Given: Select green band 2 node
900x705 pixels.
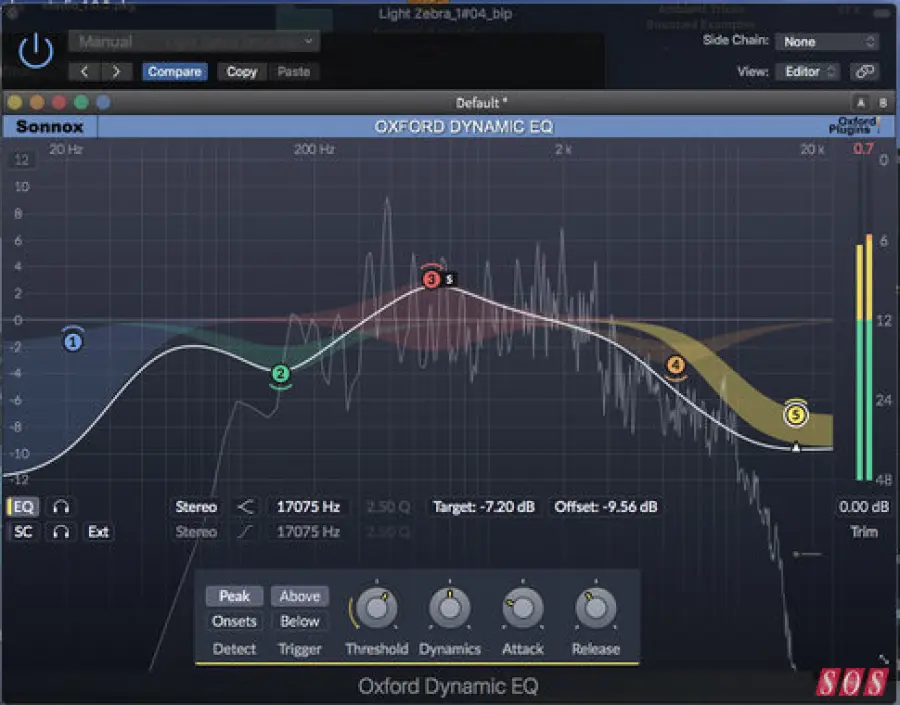Looking at the screenshot, I should [281, 374].
